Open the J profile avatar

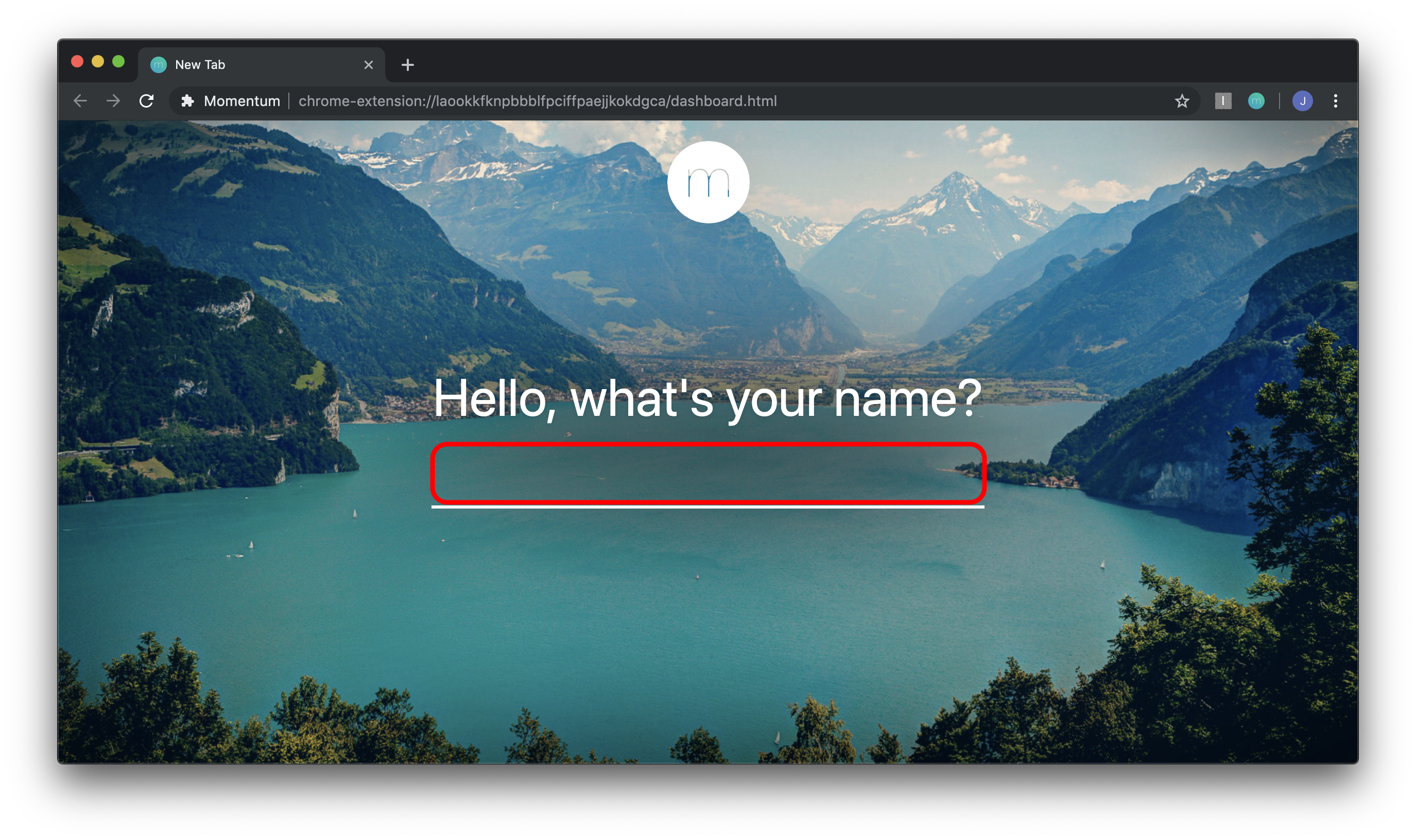(1302, 101)
